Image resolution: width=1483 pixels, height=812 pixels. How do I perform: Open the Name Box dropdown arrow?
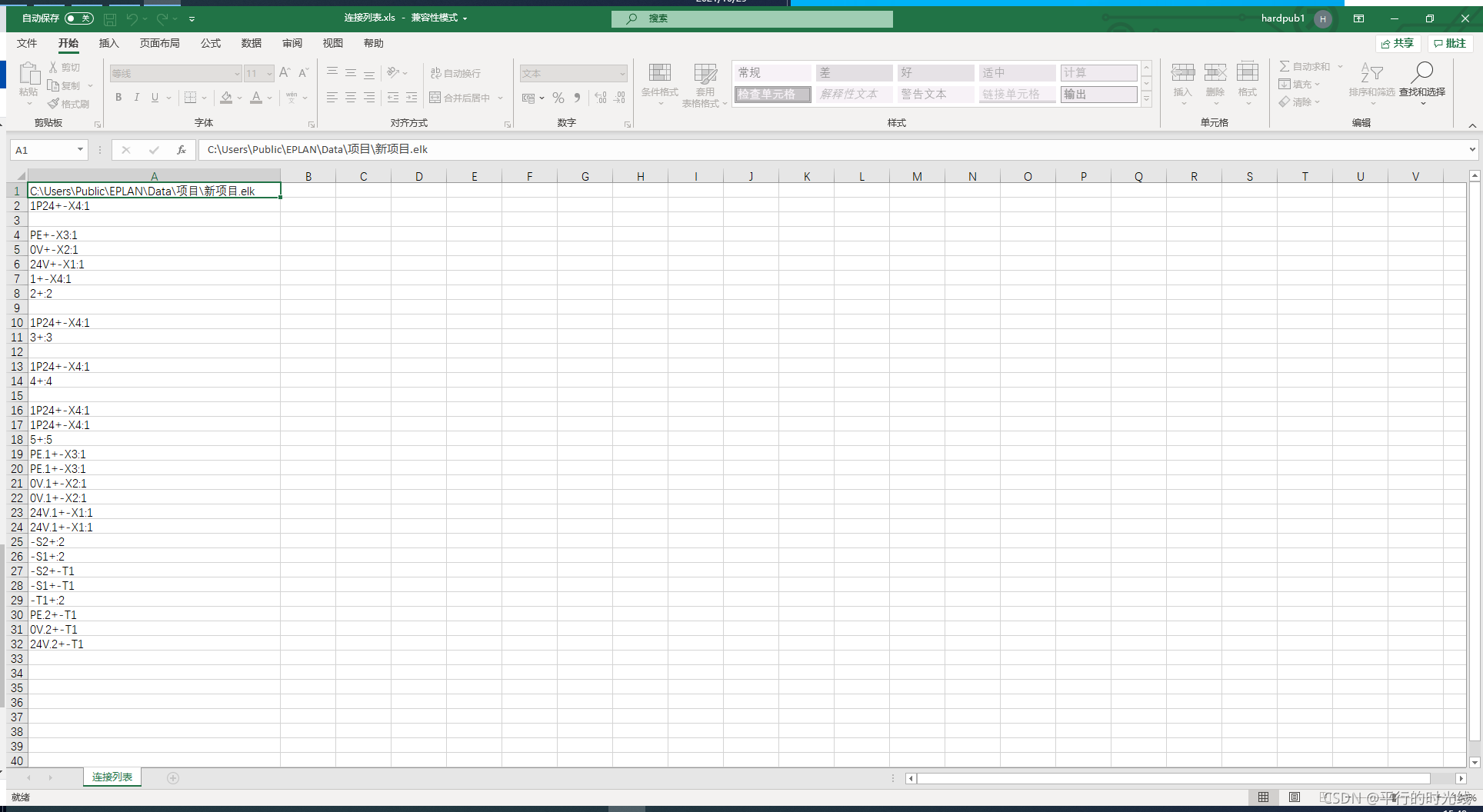[x=80, y=150]
